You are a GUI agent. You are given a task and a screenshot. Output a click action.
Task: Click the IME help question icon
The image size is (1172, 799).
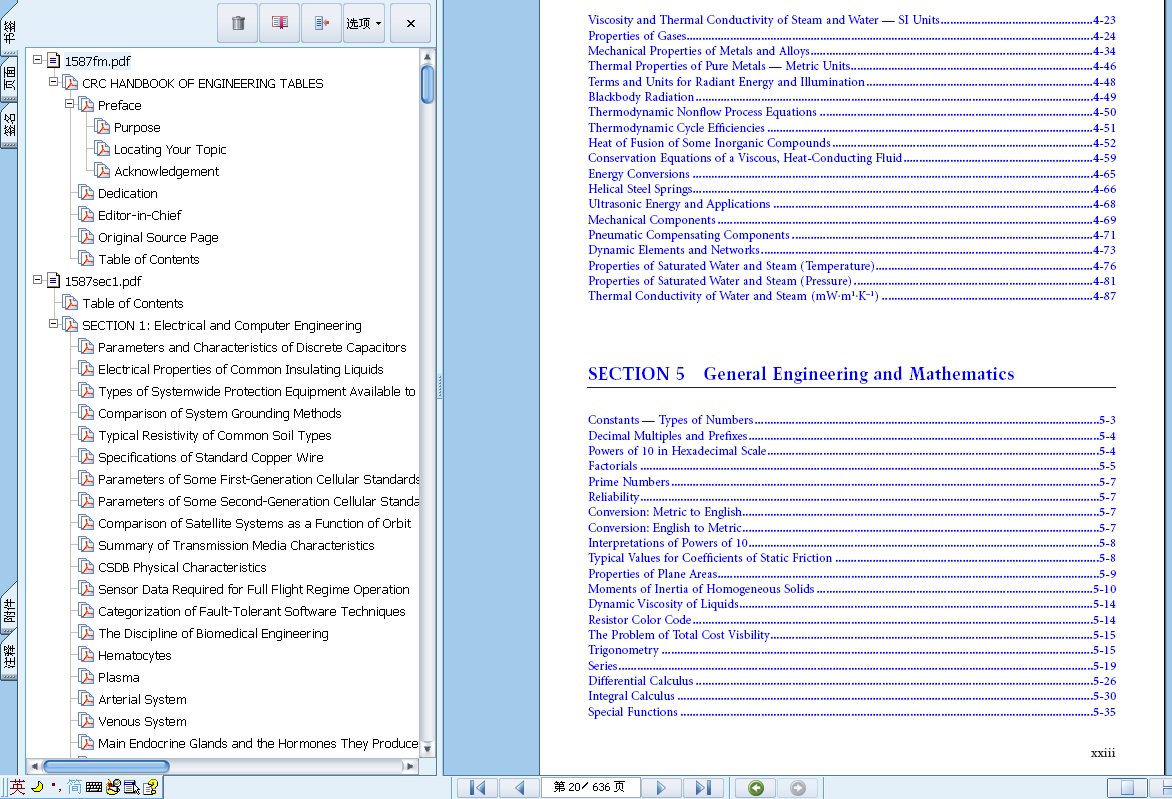coord(151,787)
